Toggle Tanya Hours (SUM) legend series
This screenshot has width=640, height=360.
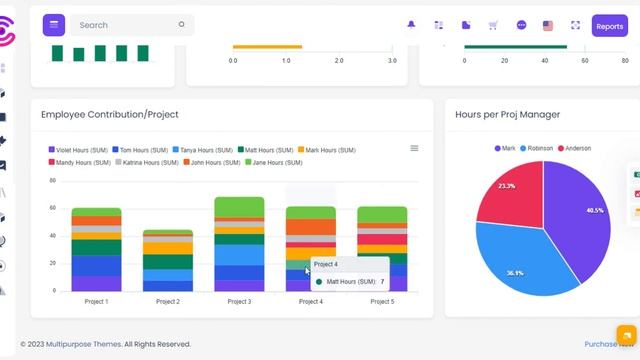[x=203, y=150]
